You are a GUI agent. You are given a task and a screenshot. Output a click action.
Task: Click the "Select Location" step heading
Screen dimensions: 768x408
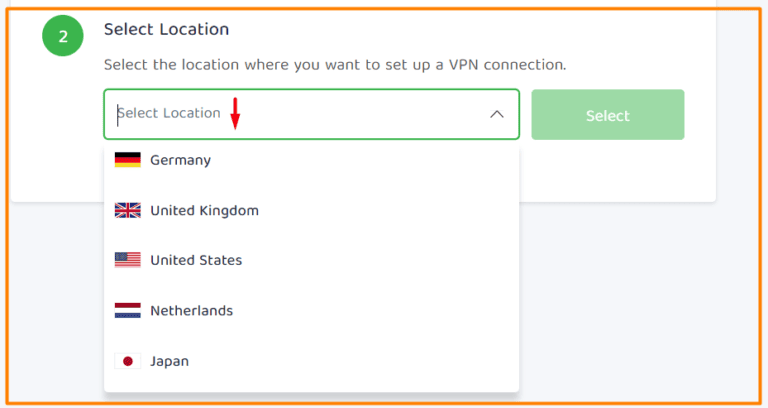pyautogui.click(x=166, y=30)
